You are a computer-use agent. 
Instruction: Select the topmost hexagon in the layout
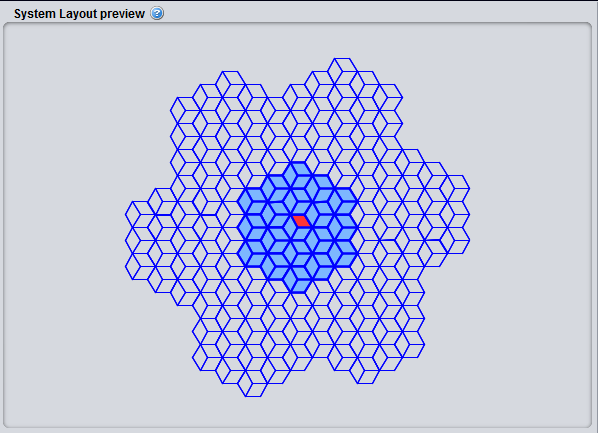coord(342,71)
